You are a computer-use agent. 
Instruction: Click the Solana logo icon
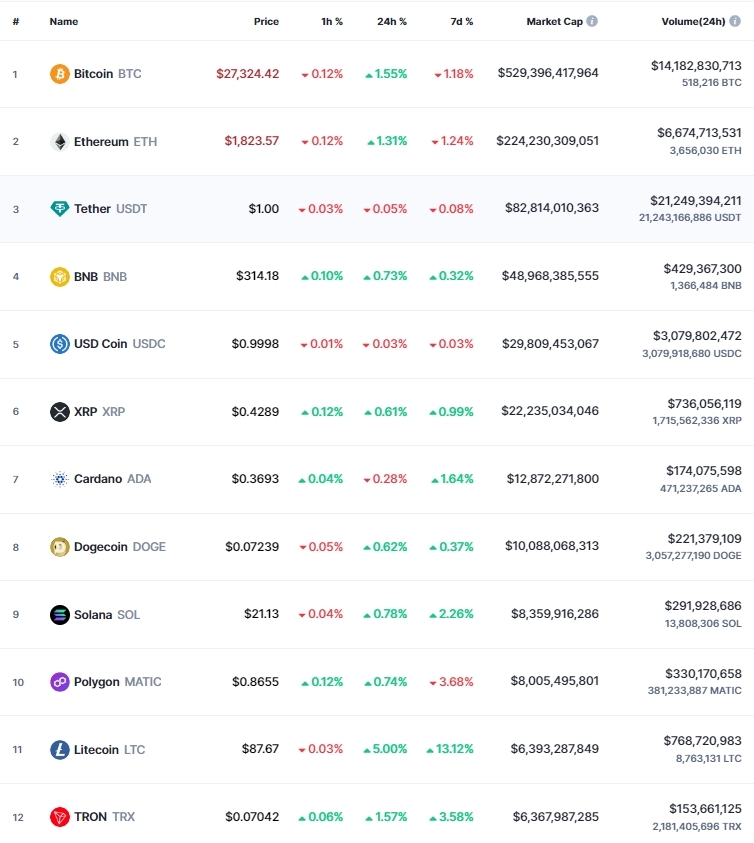pyautogui.click(x=60, y=615)
